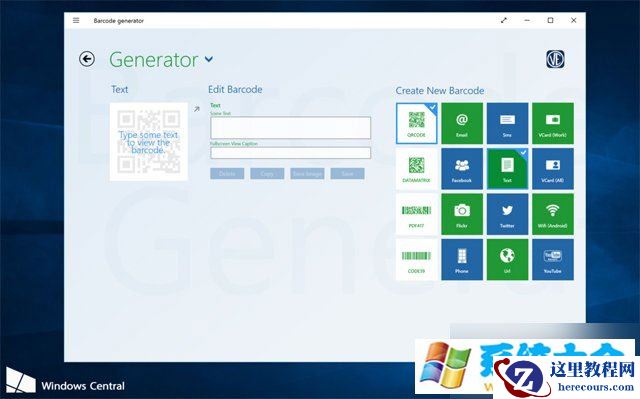Viewport: 640px width, 399px height.
Task: Choose the Wifi (Android) tile
Action: pyautogui.click(x=553, y=214)
